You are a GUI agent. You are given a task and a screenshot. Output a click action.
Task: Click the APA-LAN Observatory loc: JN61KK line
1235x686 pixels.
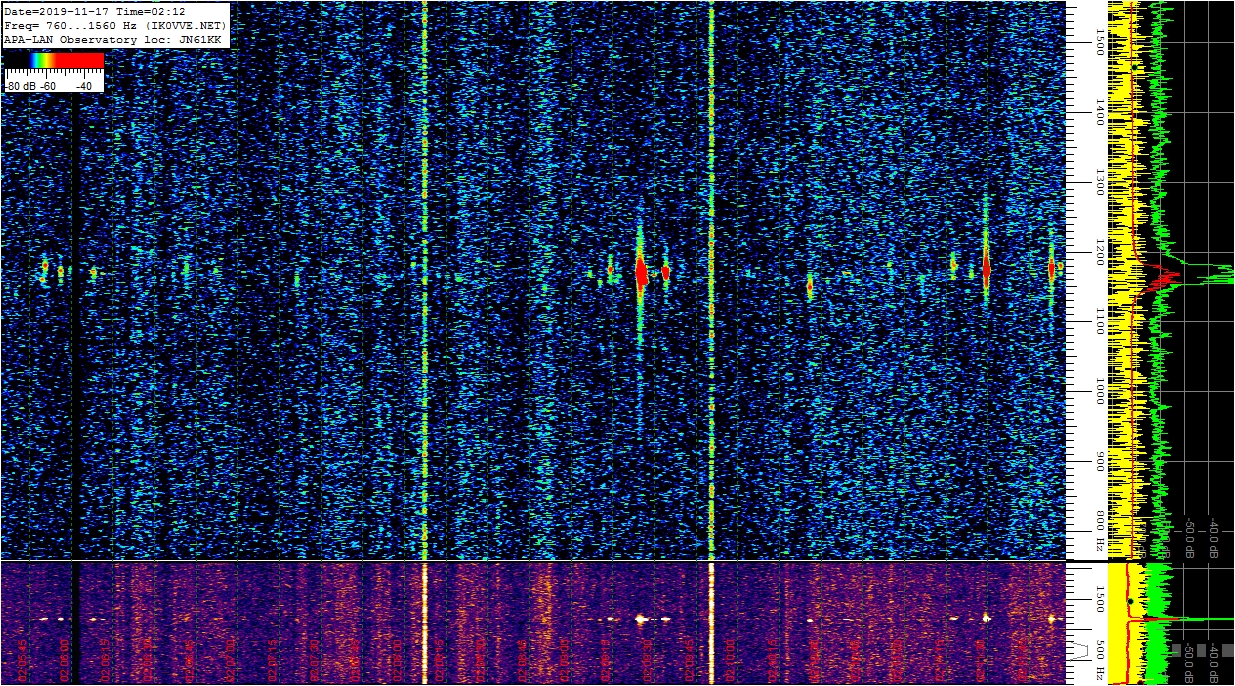pos(113,39)
